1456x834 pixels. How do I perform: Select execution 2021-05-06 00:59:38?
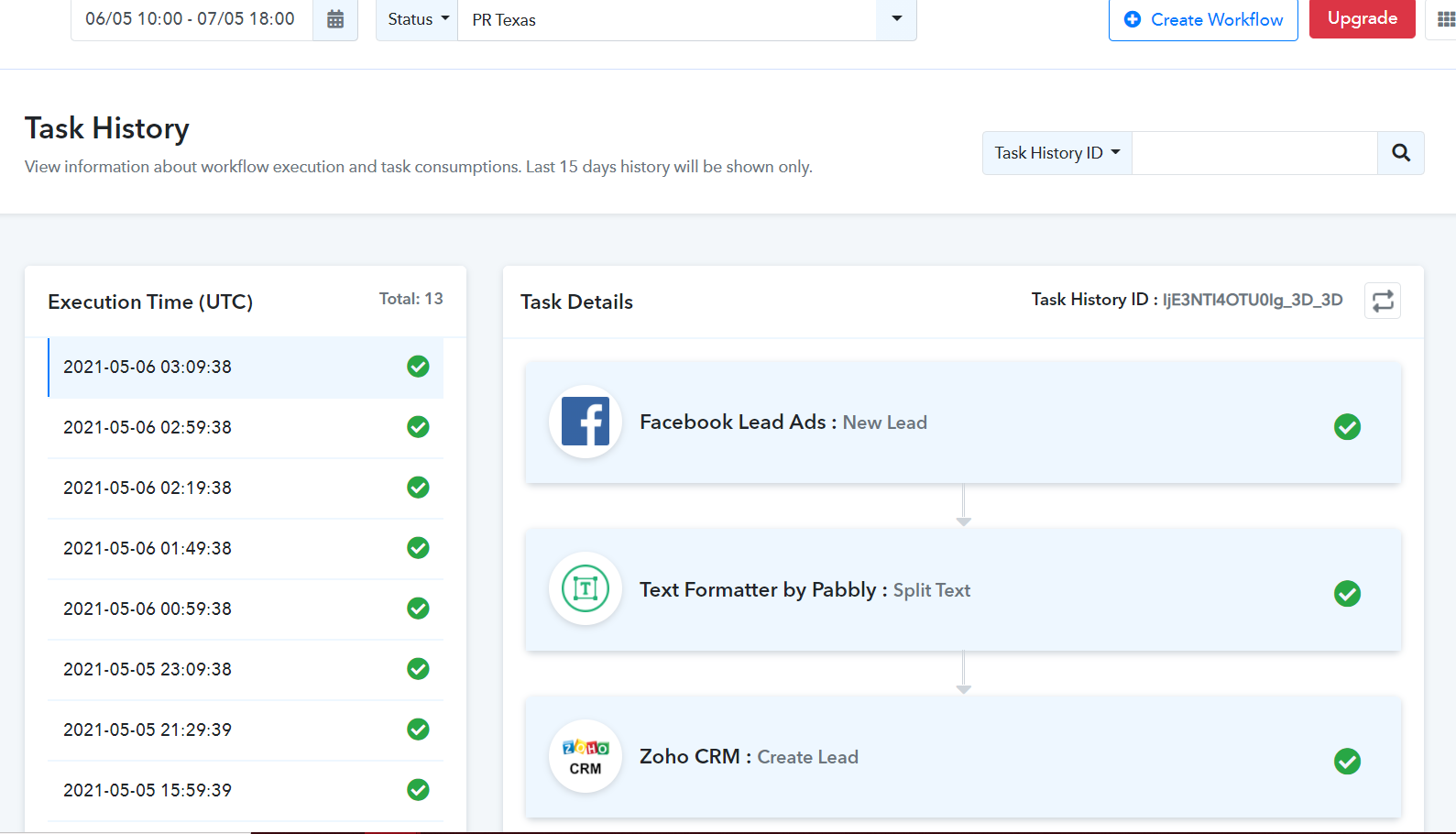246,609
